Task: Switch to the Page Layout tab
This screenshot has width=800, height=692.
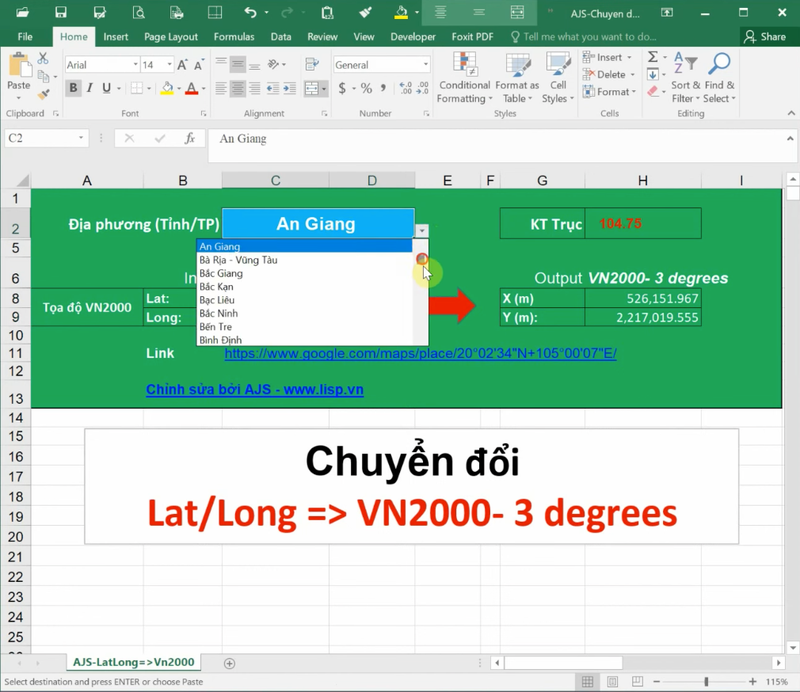Action: click(x=170, y=37)
